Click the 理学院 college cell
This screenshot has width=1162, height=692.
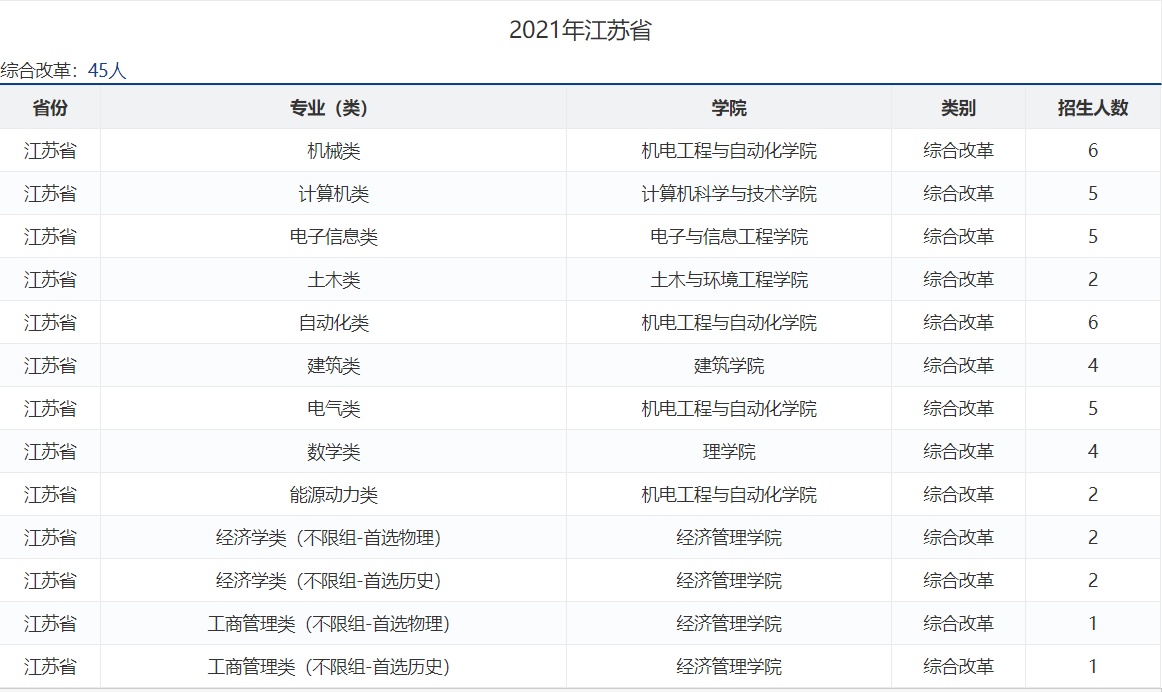click(728, 452)
